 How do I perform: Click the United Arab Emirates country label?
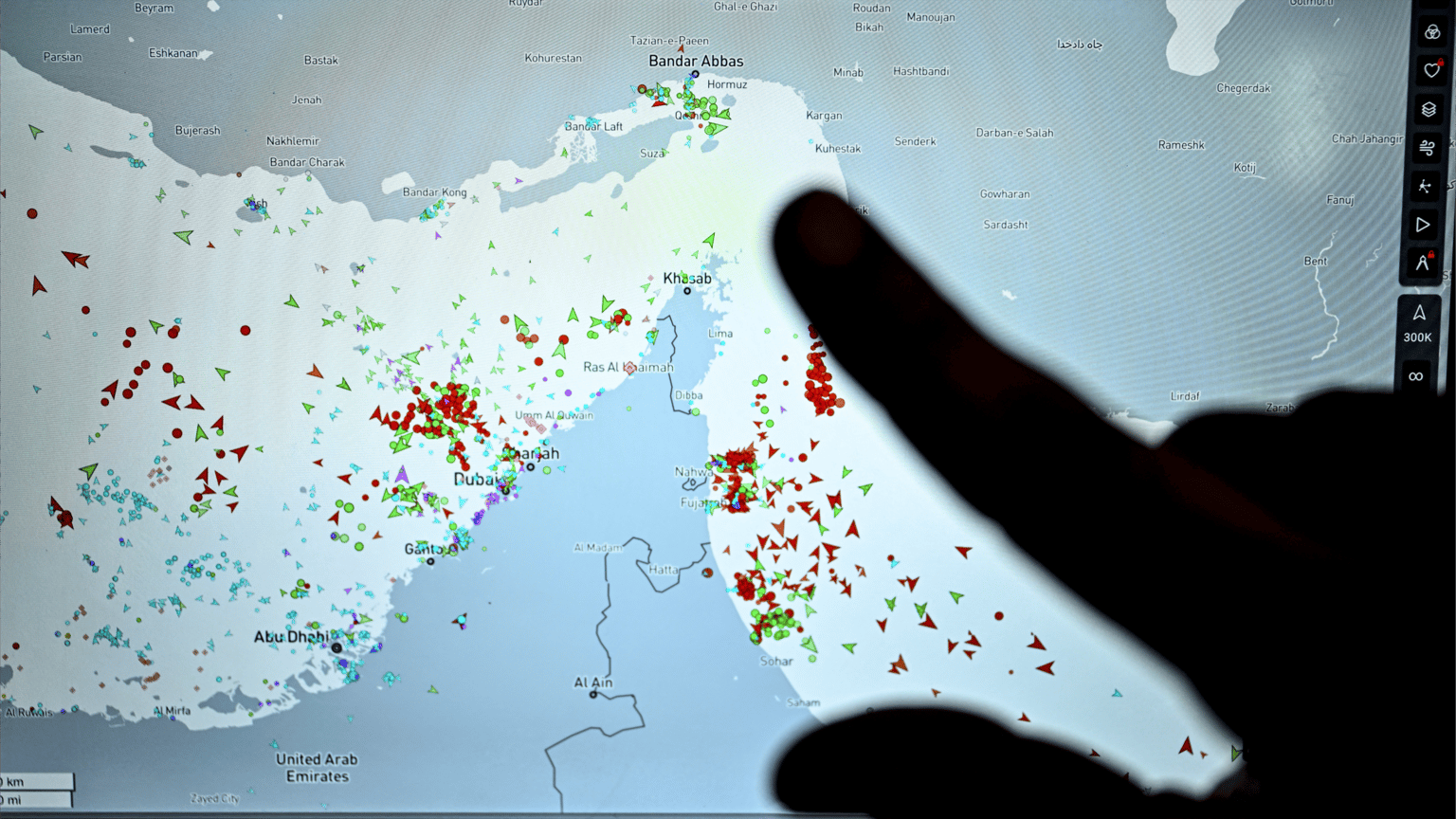click(317, 768)
